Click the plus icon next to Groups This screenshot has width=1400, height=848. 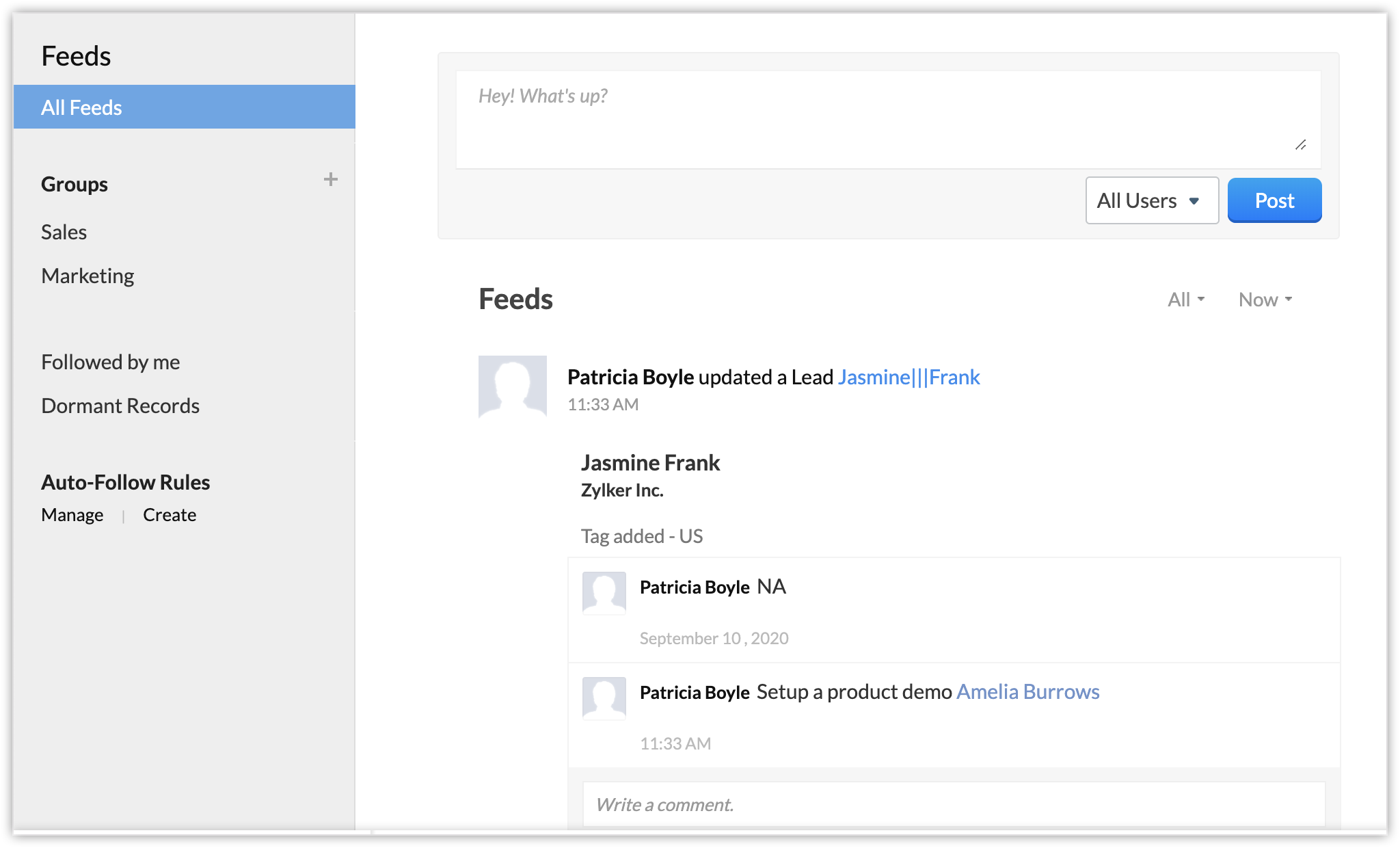click(x=331, y=180)
